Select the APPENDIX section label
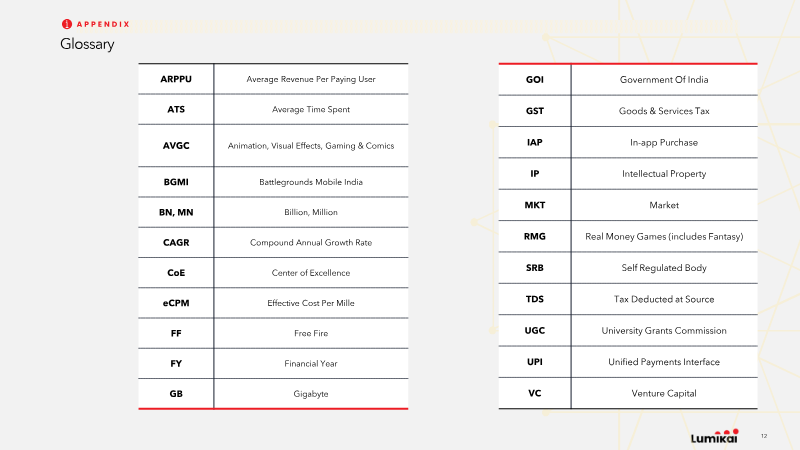800x450 pixels. (x=103, y=24)
